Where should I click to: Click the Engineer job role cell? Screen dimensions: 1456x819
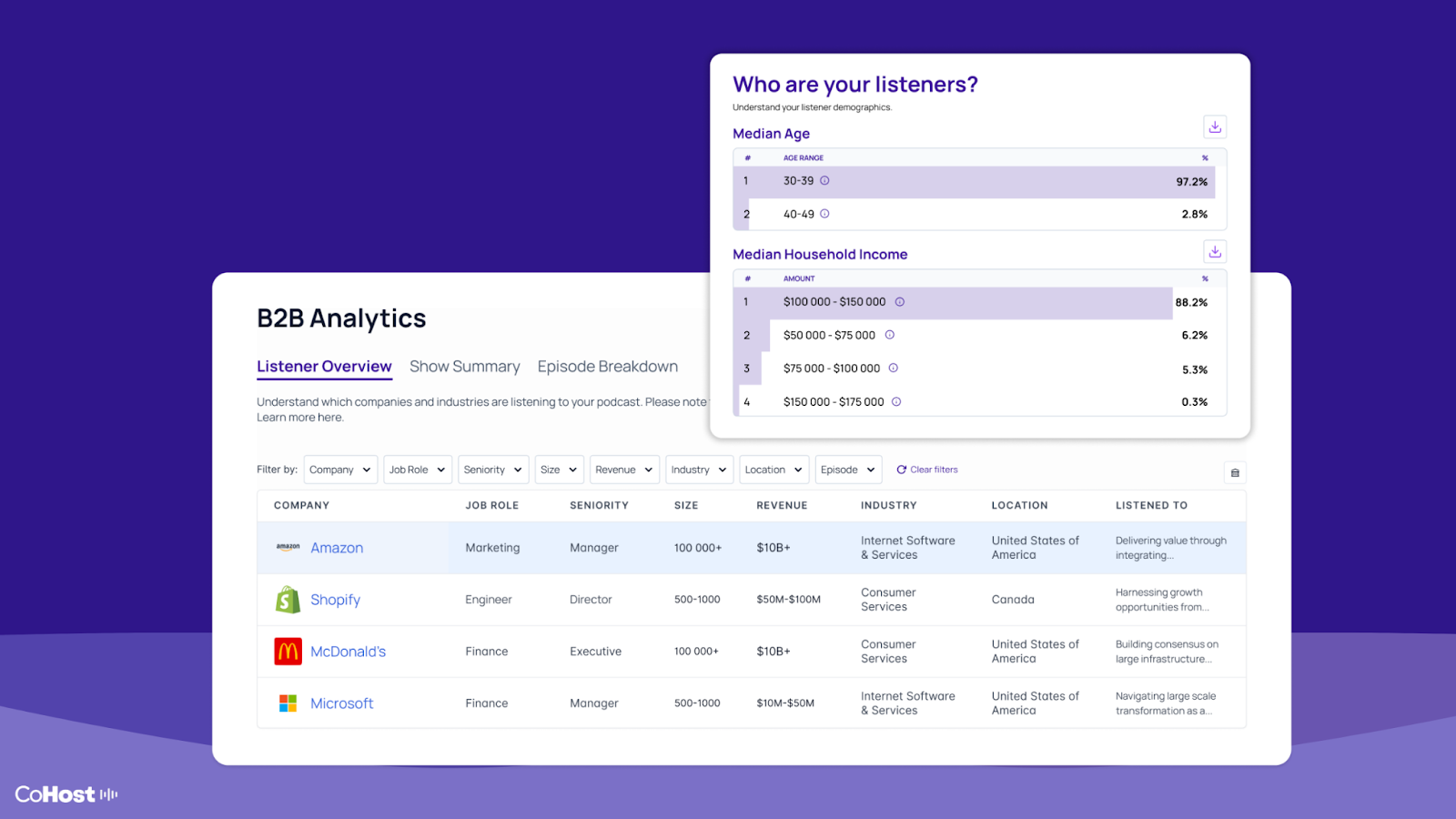point(489,600)
